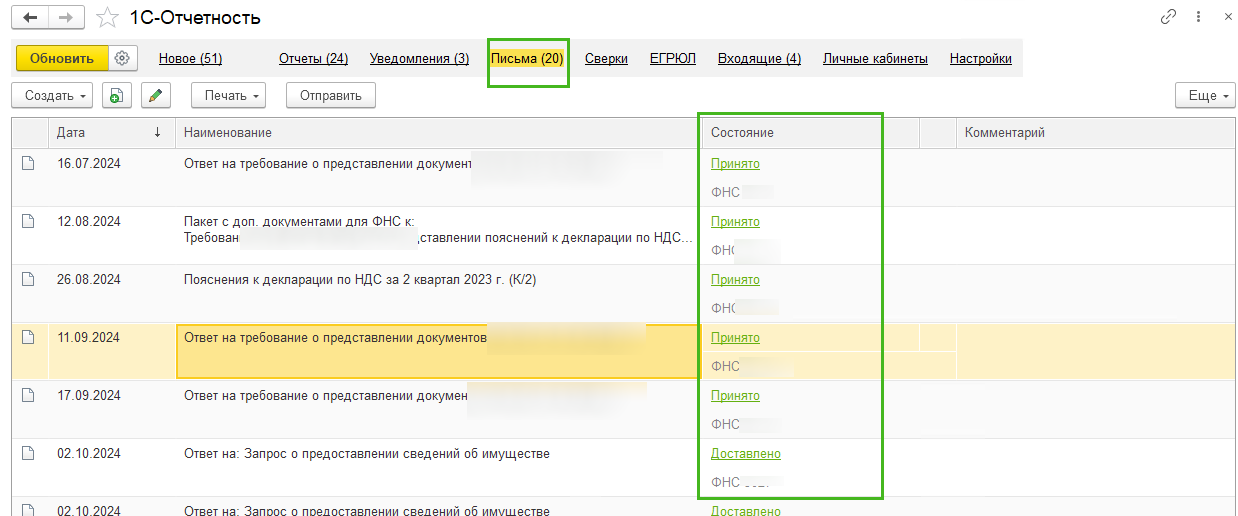Viewport: 1238px width, 516px height.
Task: Open the Создать dropdown
Action: pos(51,96)
